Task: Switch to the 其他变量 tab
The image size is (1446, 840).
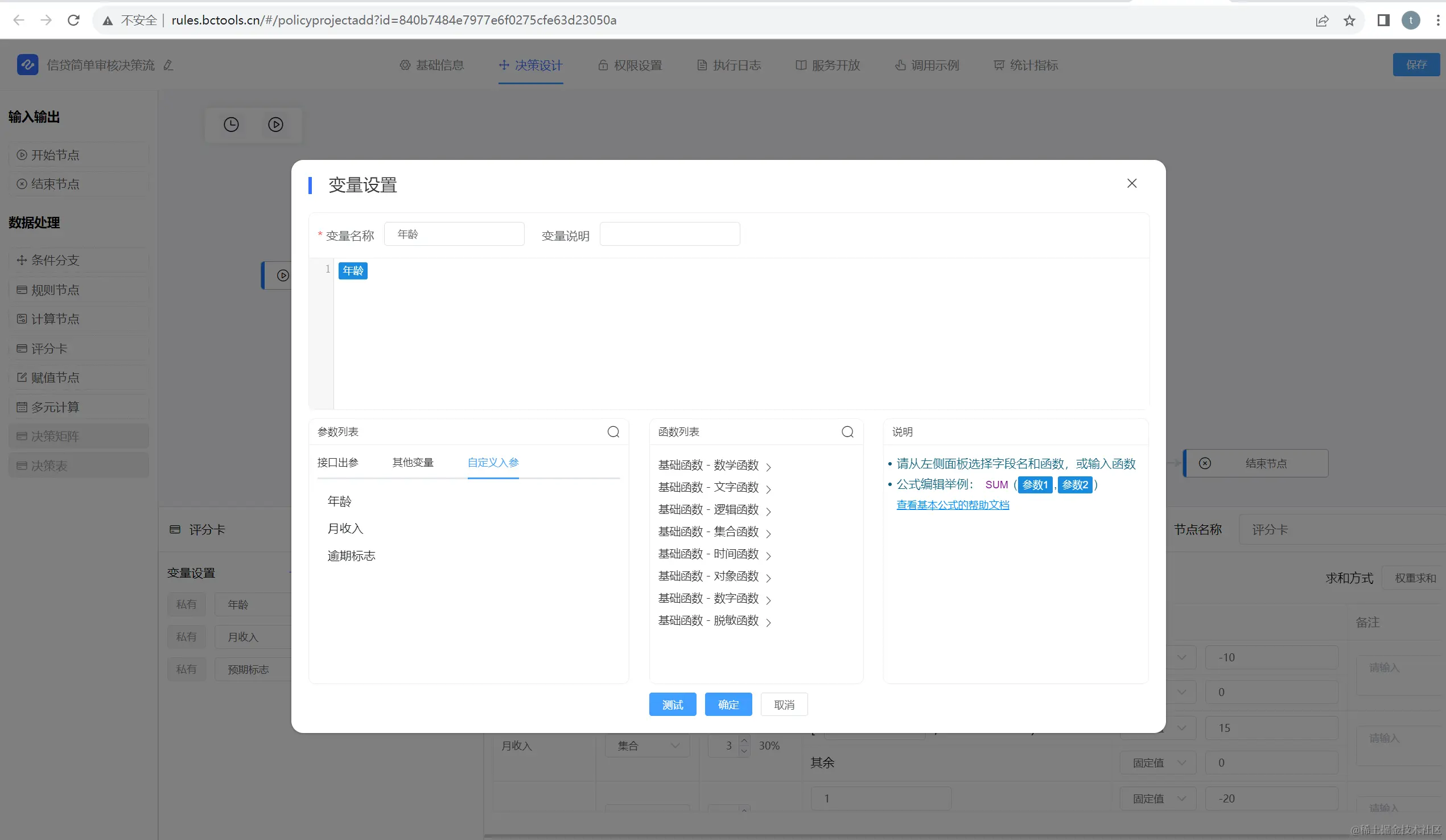Action: click(413, 463)
